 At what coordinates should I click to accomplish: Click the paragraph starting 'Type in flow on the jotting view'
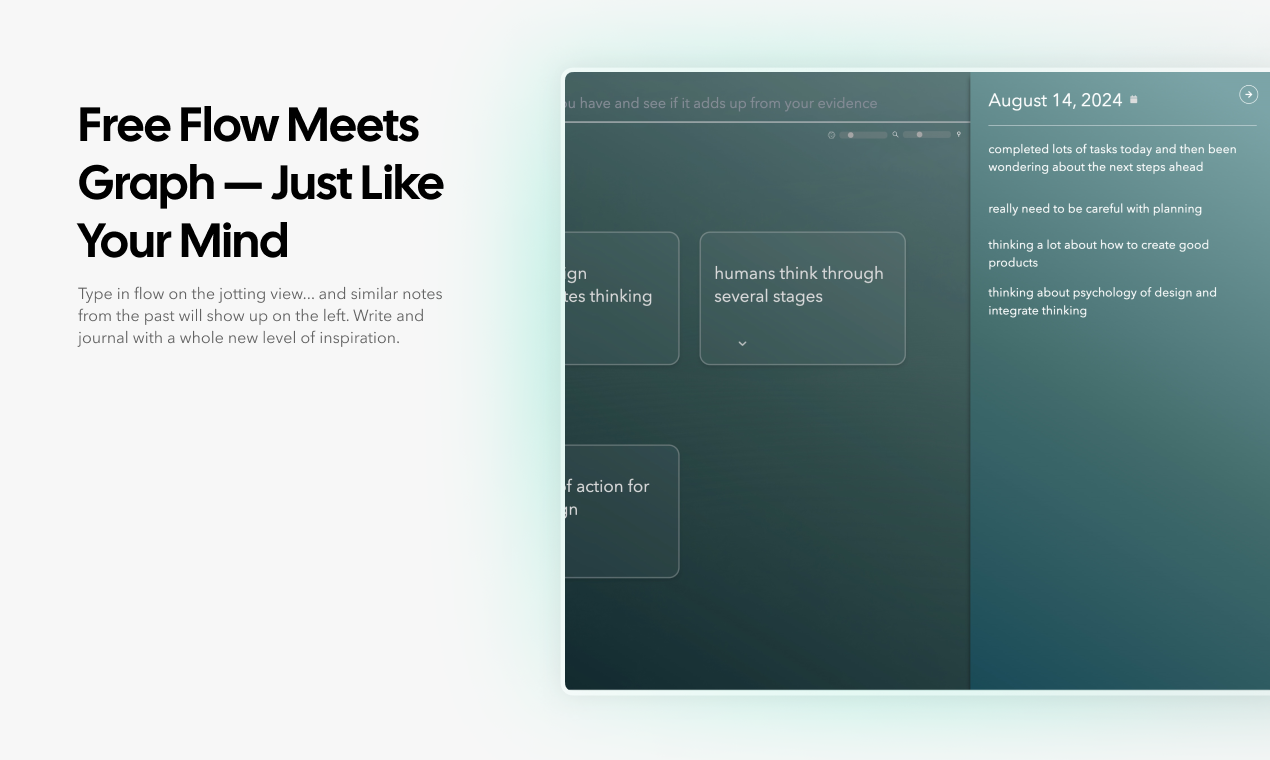pos(260,316)
